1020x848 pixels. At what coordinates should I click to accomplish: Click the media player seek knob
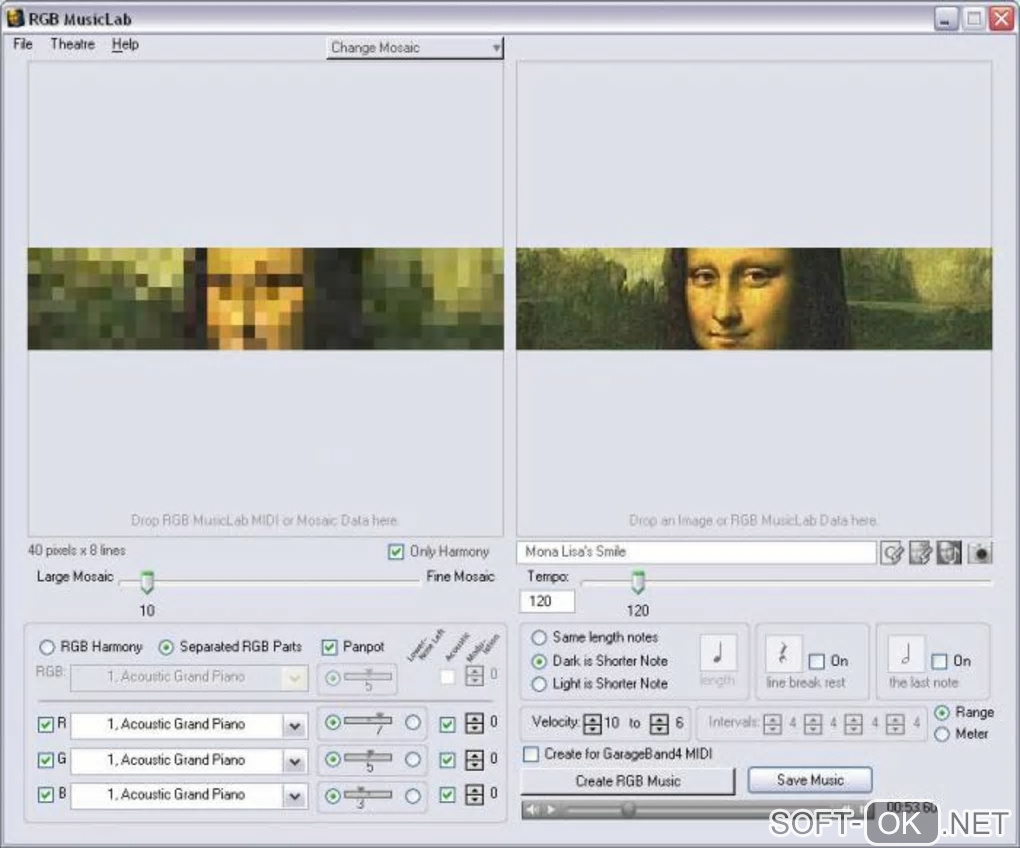pos(628,810)
